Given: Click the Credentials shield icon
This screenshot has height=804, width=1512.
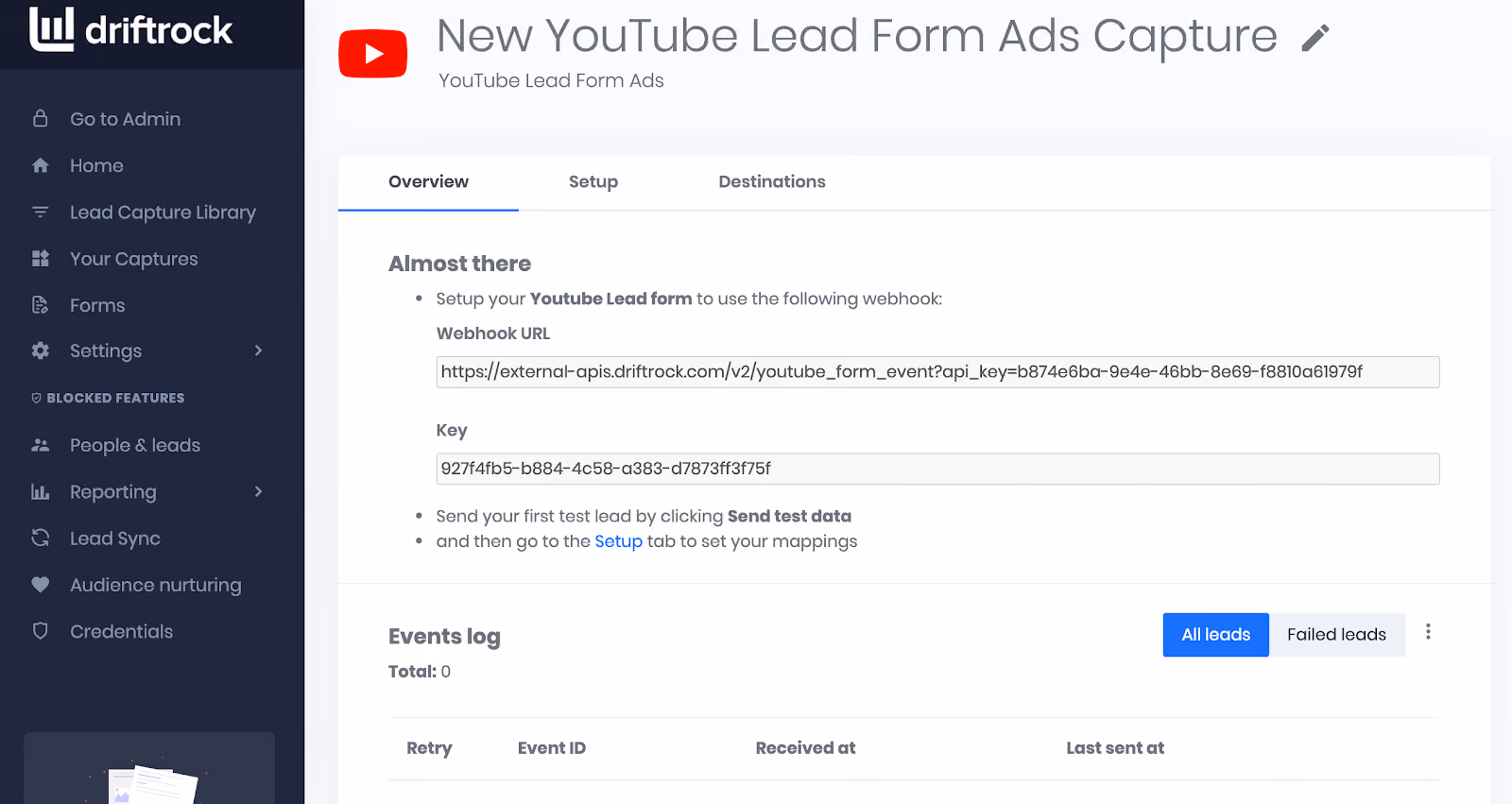Looking at the screenshot, I should pyautogui.click(x=40, y=631).
